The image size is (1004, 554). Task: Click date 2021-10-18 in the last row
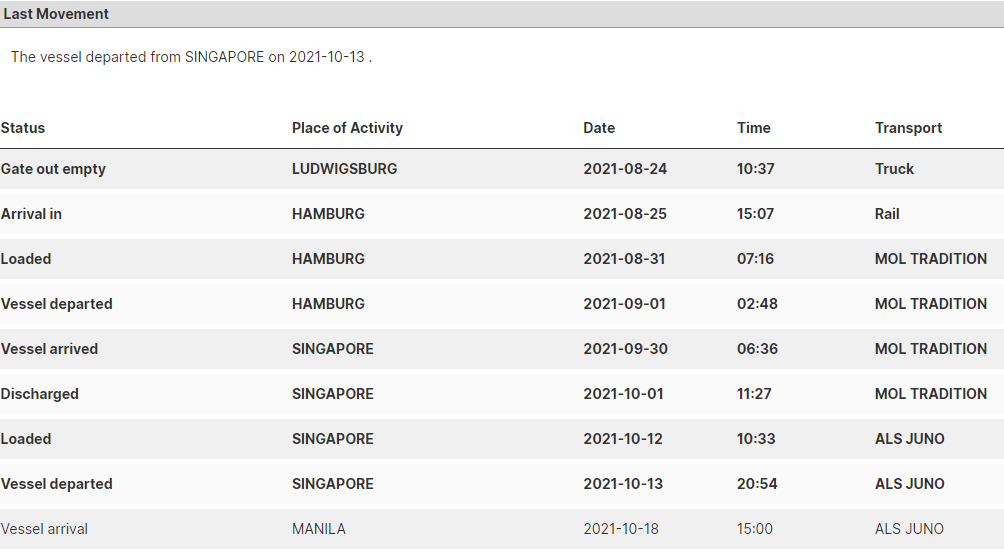pyautogui.click(x=621, y=529)
